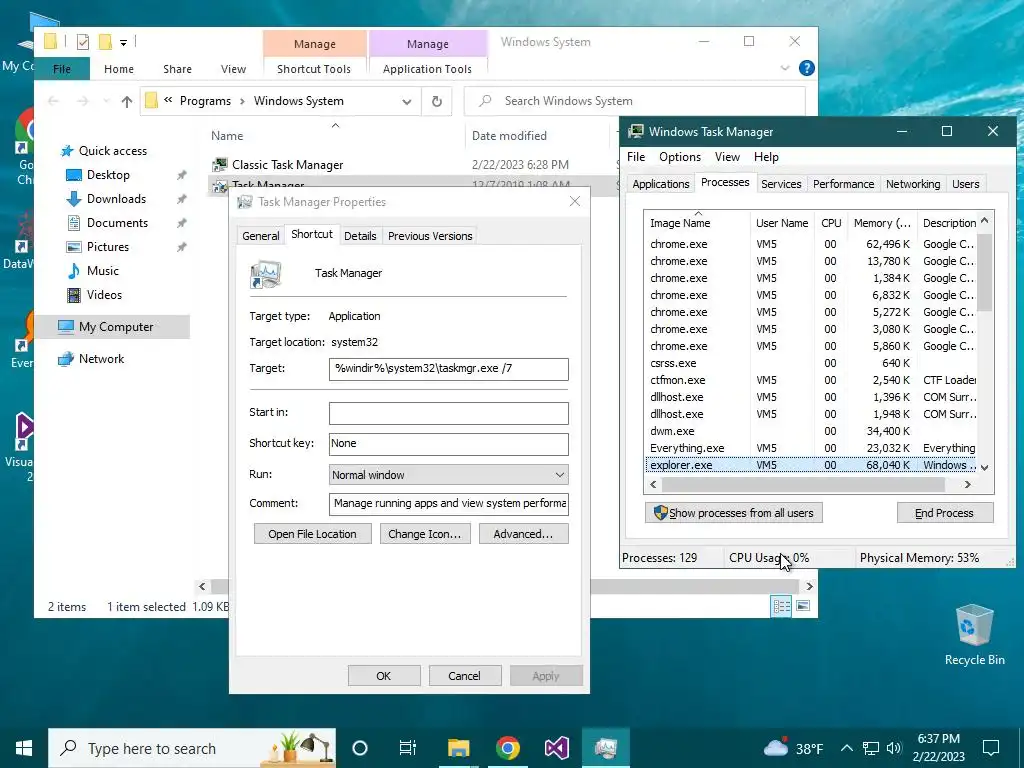Open the volume speaker tray icon
The width and height of the screenshot is (1024, 768).
(894, 748)
